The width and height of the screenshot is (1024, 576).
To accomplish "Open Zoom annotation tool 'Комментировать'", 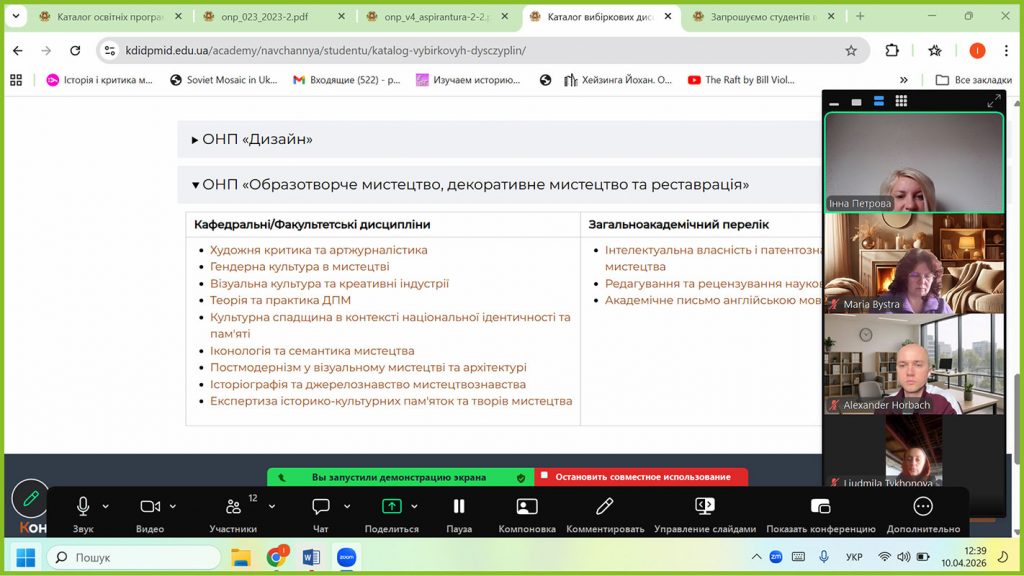I will tap(604, 507).
